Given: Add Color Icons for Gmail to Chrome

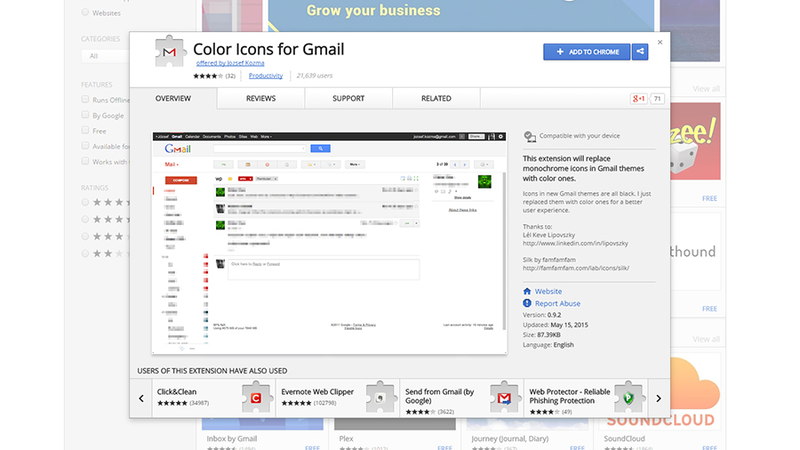Looking at the screenshot, I should [x=587, y=52].
